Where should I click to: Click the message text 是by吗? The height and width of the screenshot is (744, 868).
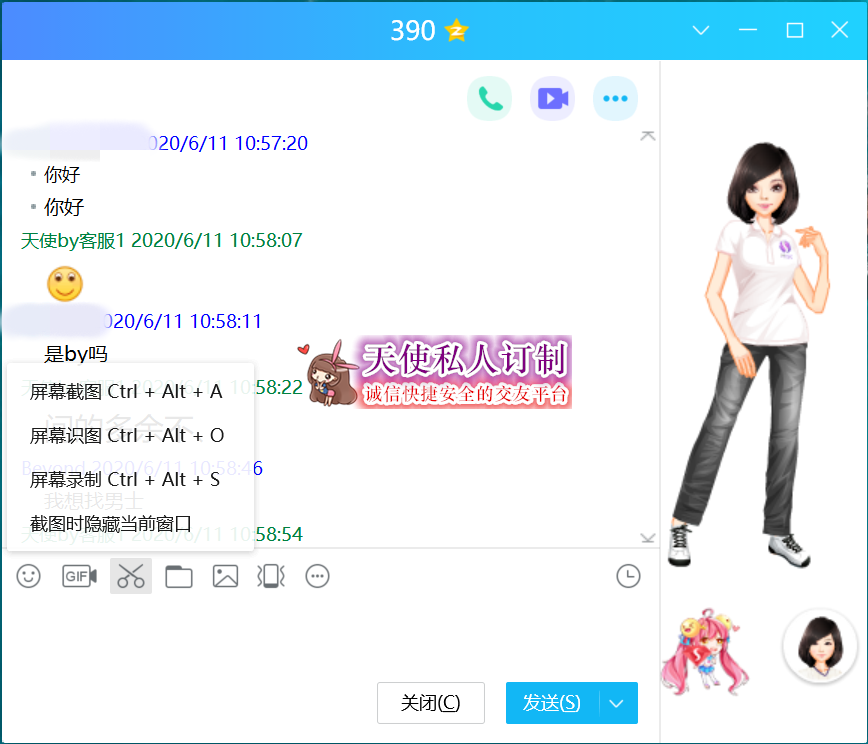[76, 354]
